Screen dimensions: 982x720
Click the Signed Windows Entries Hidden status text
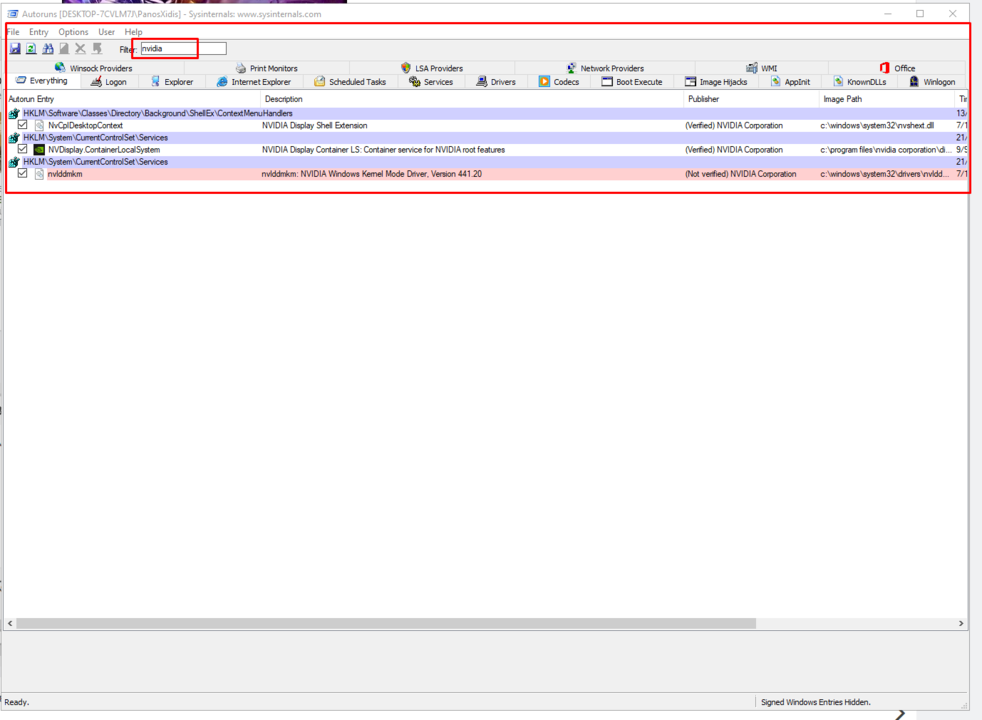click(815, 702)
